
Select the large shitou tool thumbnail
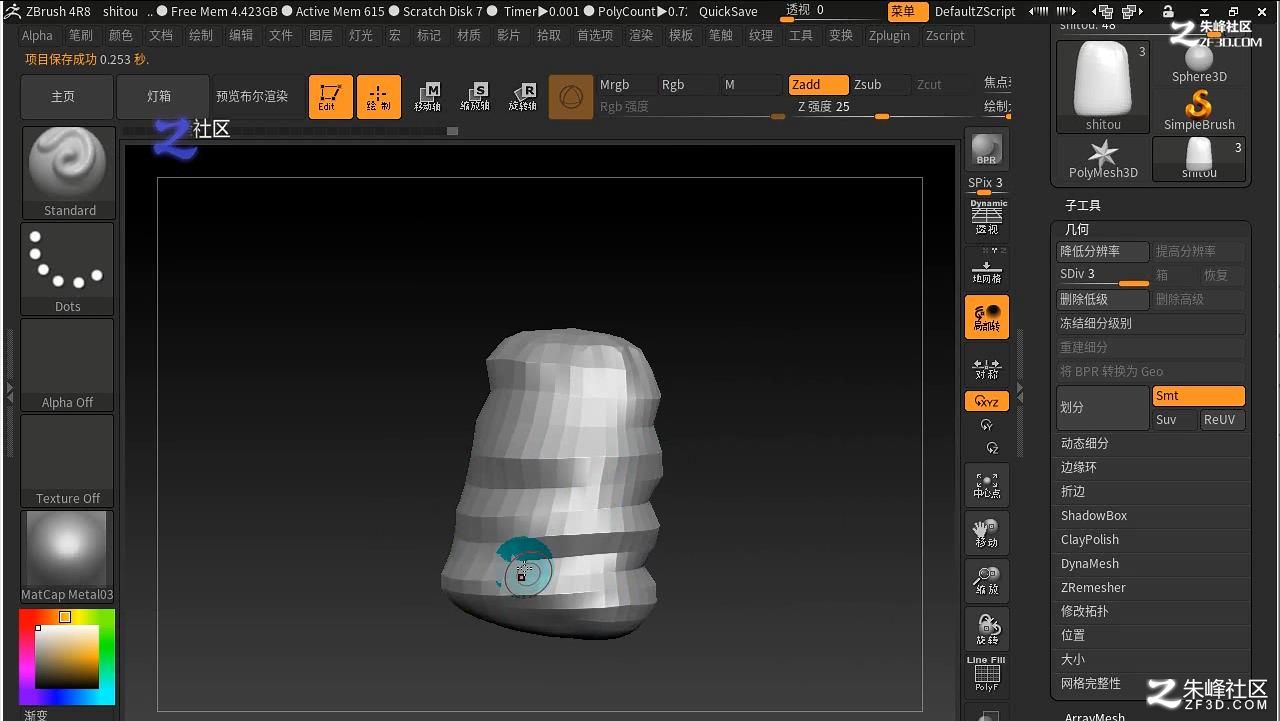tap(1103, 86)
